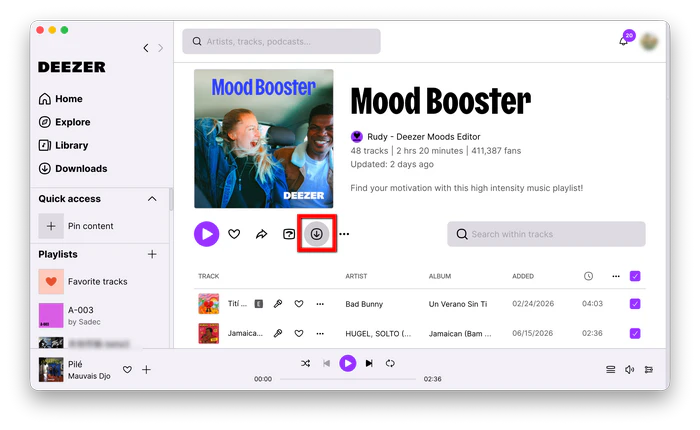Sort by the TRACK column header
700x430 pixels.
coord(208,276)
